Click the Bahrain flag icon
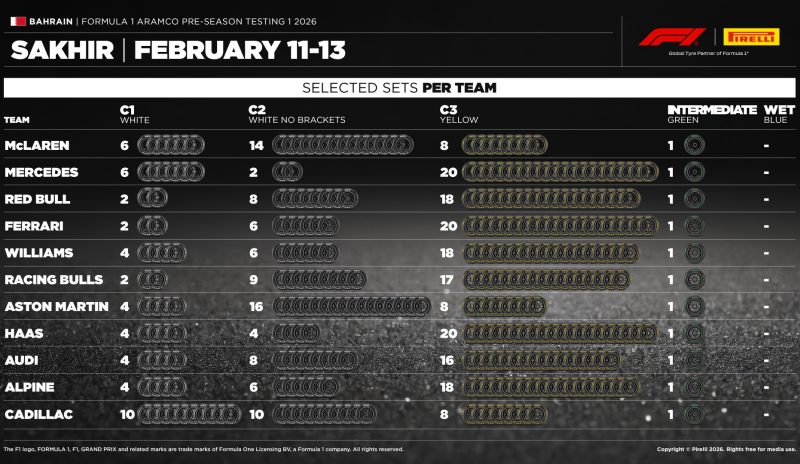The height and width of the screenshot is (464, 800). click(x=15, y=20)
